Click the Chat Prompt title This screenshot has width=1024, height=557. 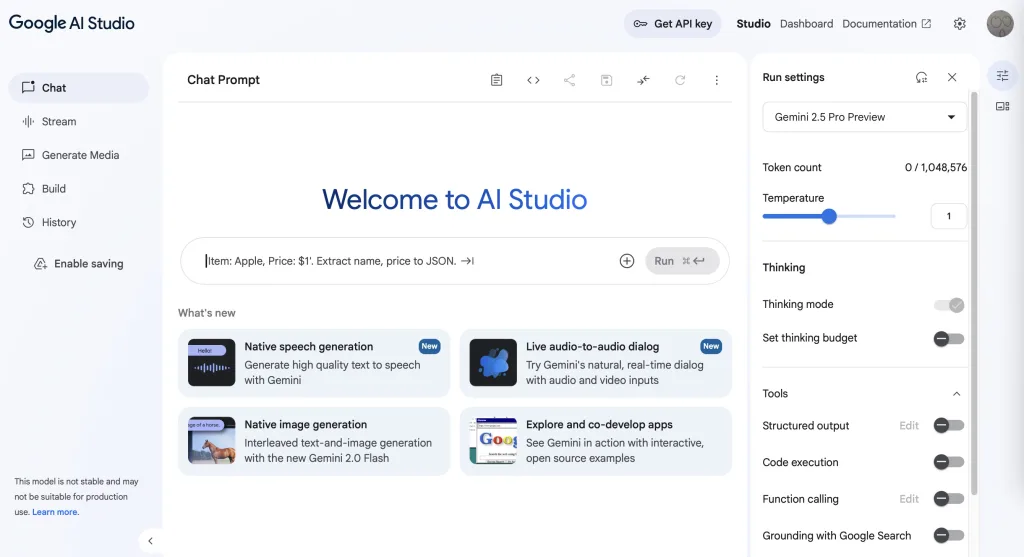[x=223, y=80]
